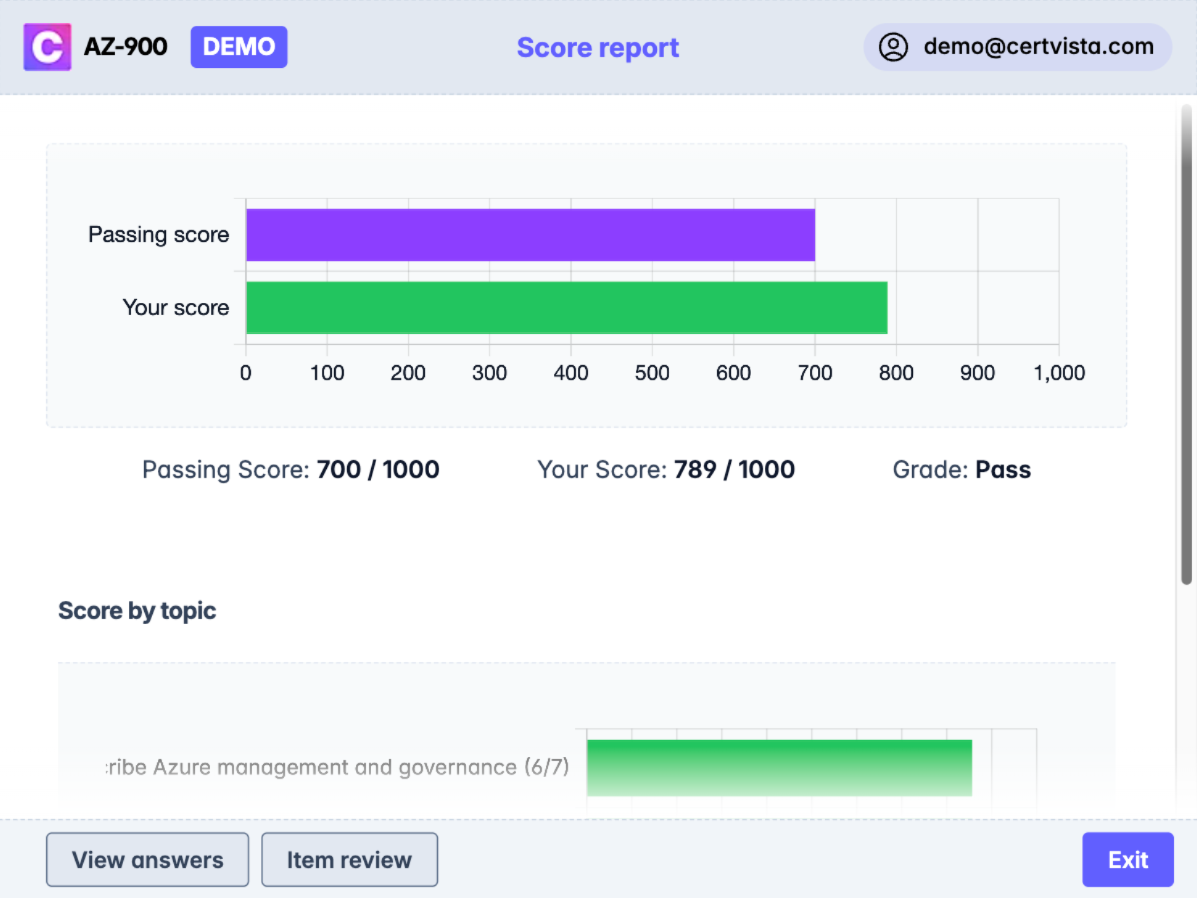Click the DEMO badge
1197x898 pixels.
(238, 46)
